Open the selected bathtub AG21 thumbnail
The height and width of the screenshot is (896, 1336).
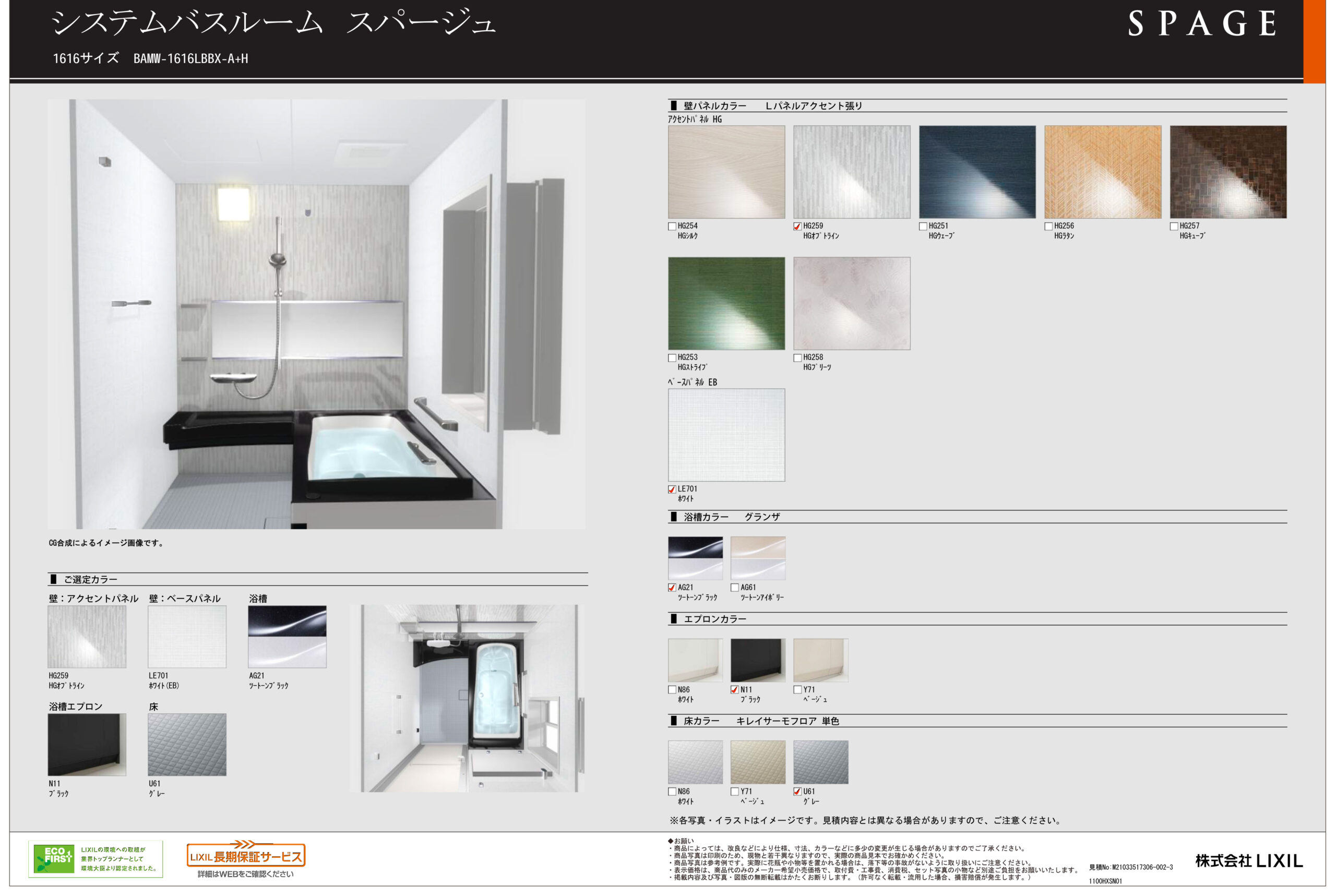287,637
